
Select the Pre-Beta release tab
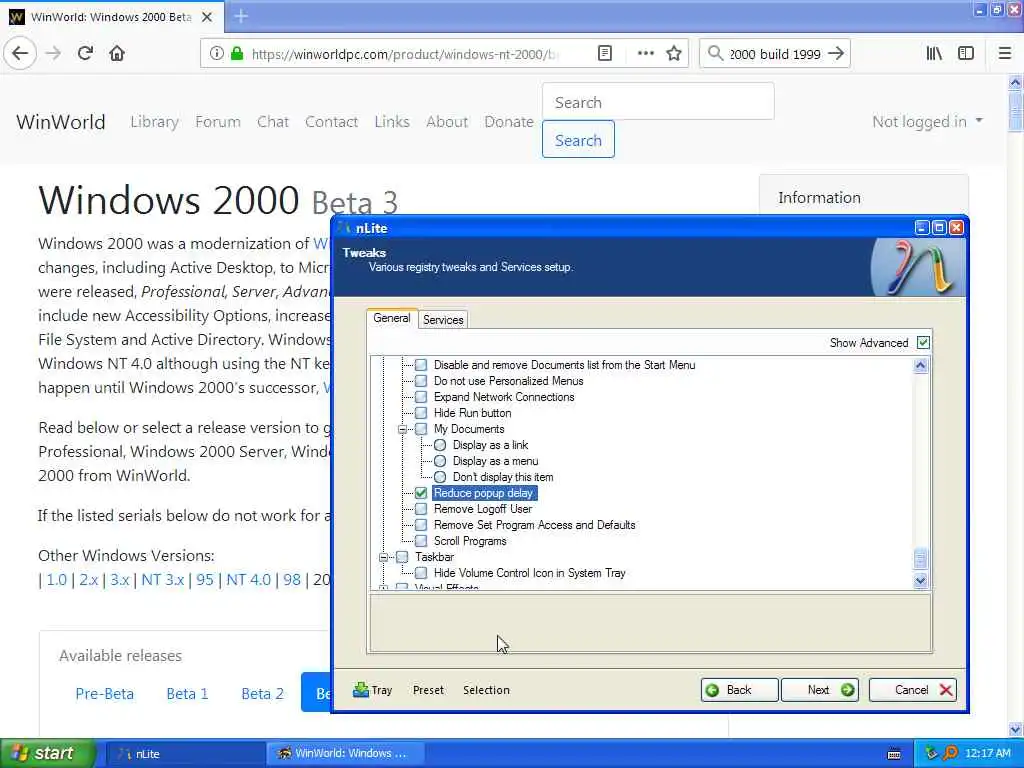pos(104,694)
